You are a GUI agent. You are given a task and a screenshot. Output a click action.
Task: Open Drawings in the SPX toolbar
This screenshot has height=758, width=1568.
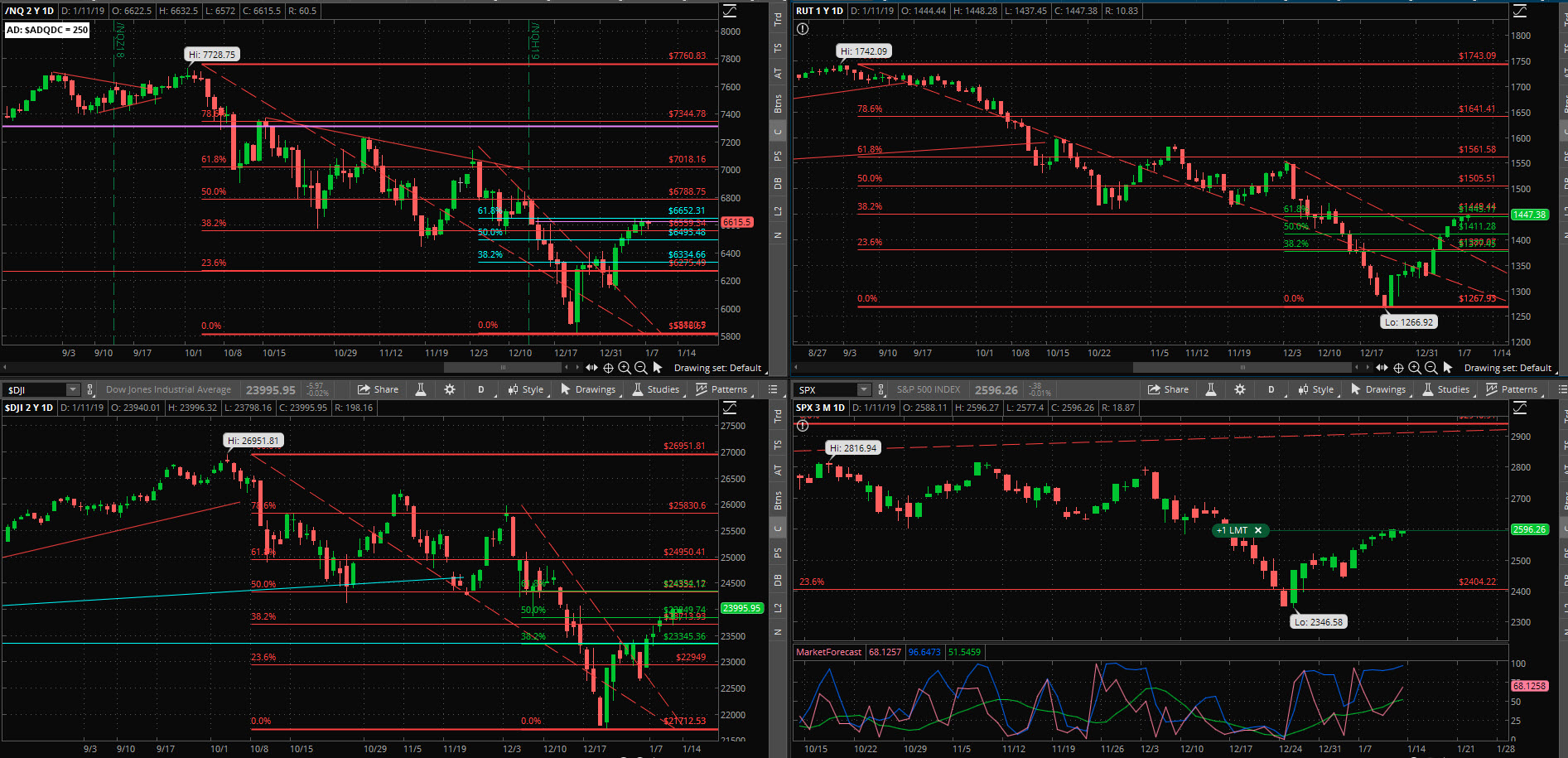(x=1378, y=389)
